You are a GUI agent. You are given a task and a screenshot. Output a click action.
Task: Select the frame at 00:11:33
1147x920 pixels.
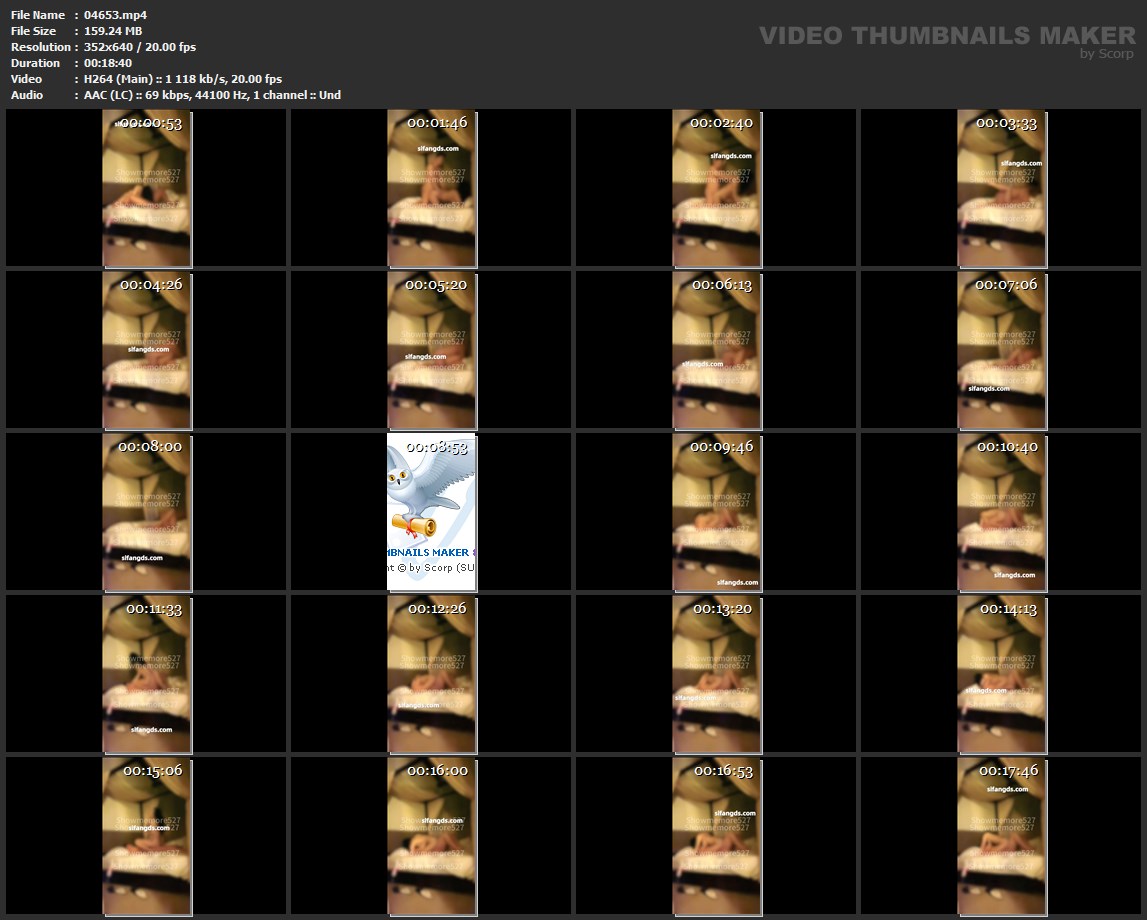[x=147, y=674]
